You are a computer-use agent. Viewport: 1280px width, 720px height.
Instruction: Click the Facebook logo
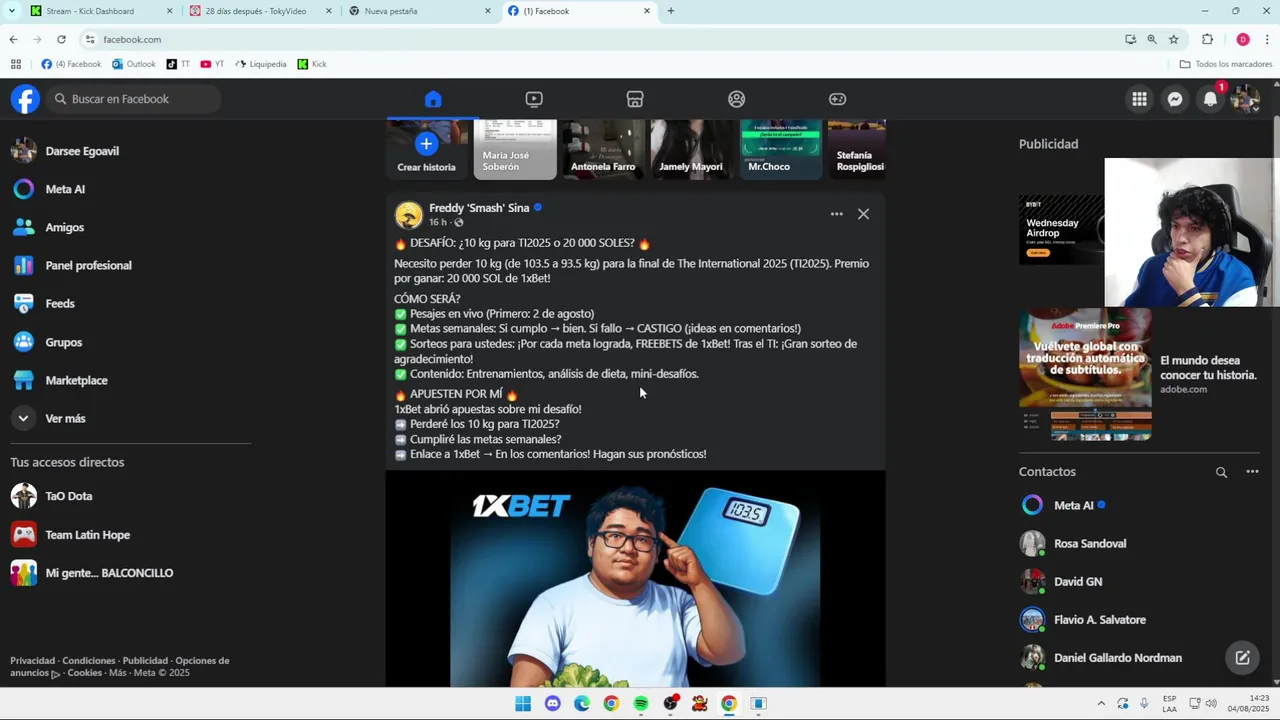(x=25, y=99)
